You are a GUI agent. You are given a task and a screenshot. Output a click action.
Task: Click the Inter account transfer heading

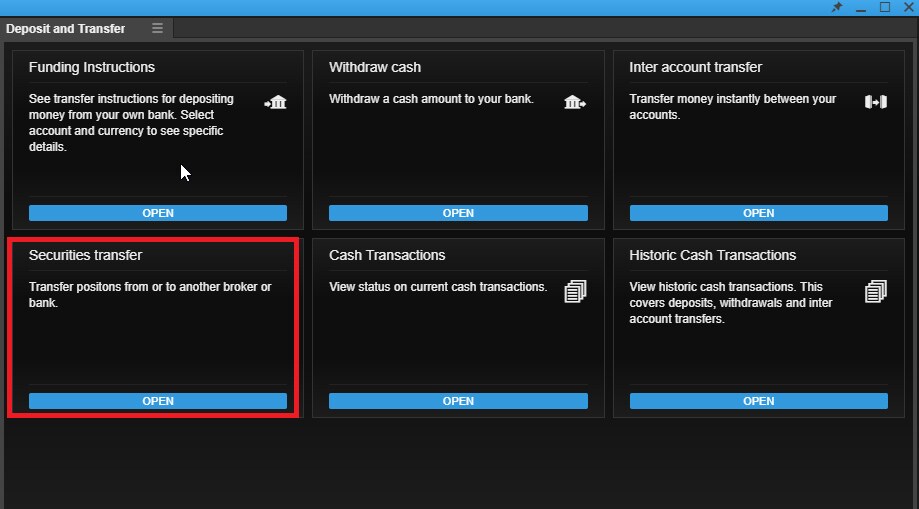[x=696, y=67]
